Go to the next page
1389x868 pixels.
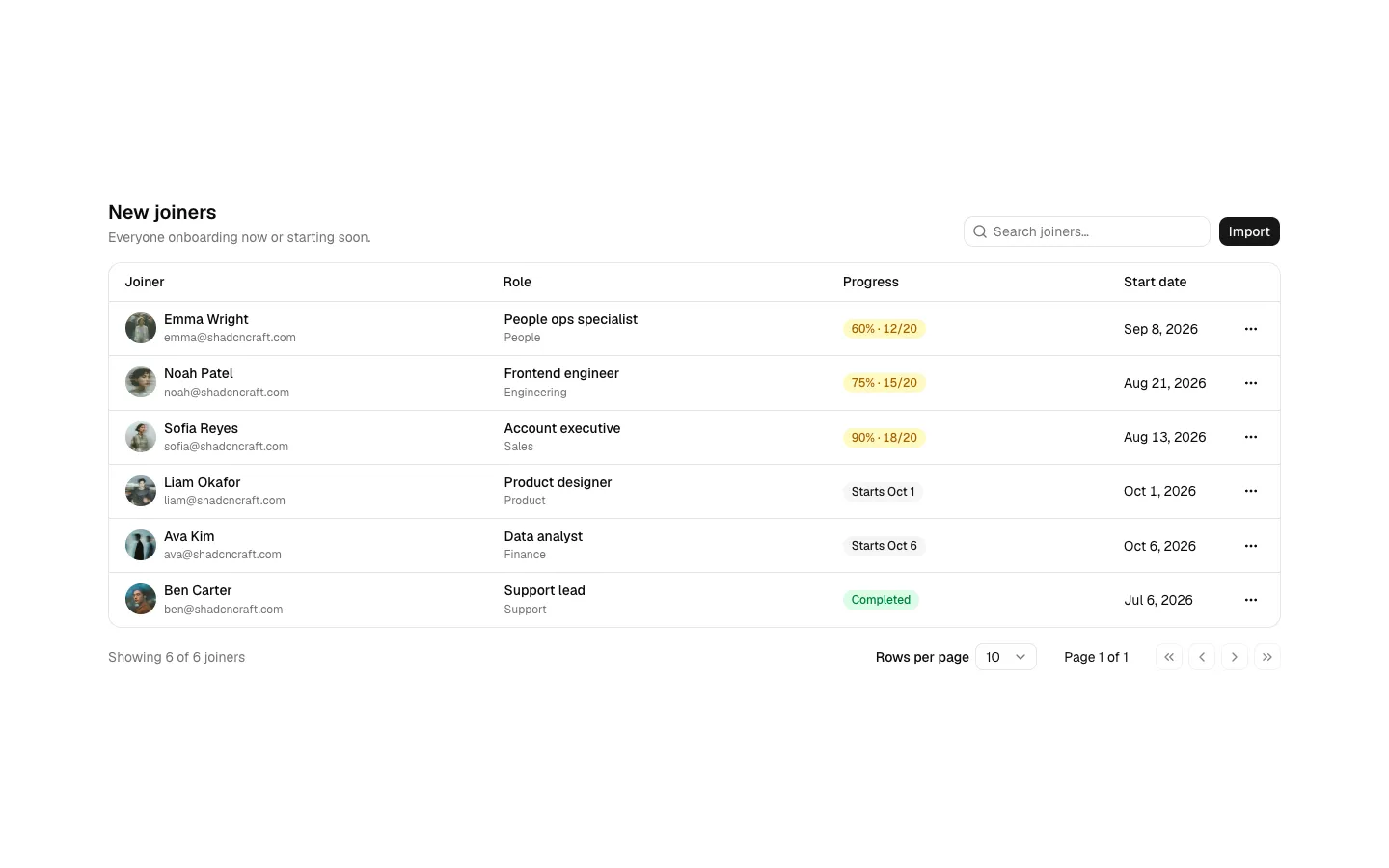click(x=1235, y=657)
